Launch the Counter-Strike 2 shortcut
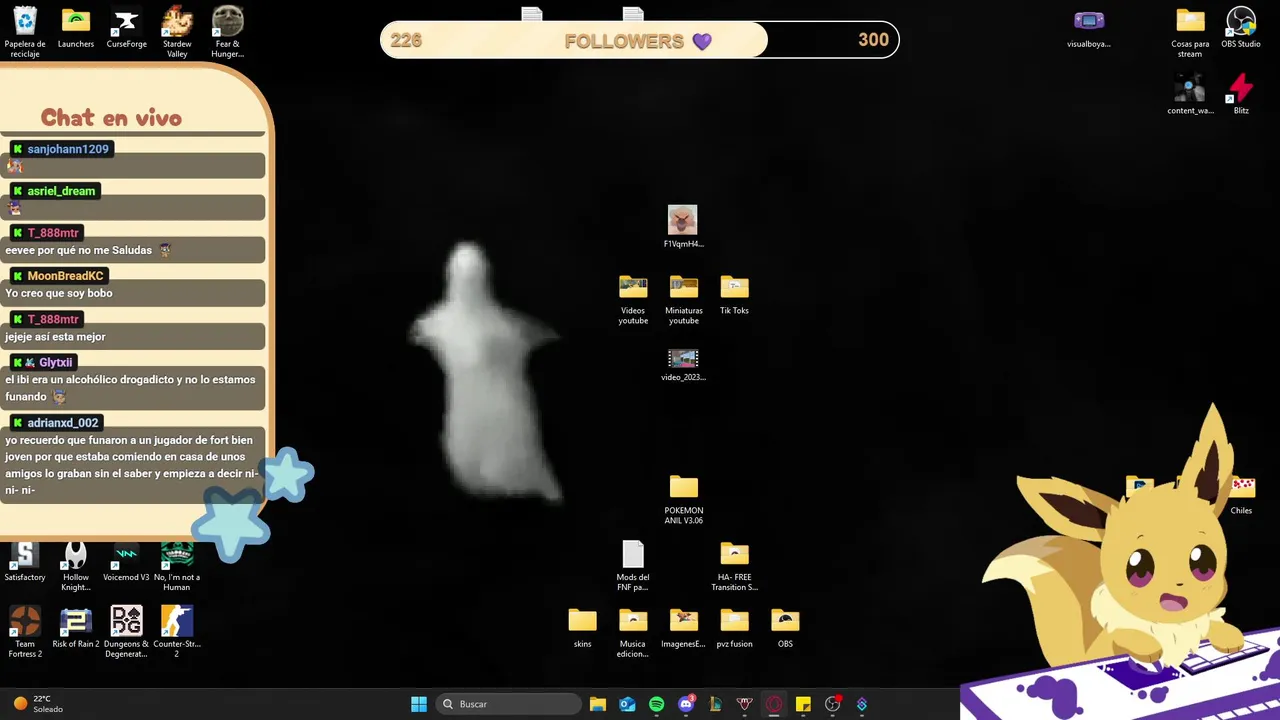The width and height of the screenshot is (1280, 720). click(177, 632)
